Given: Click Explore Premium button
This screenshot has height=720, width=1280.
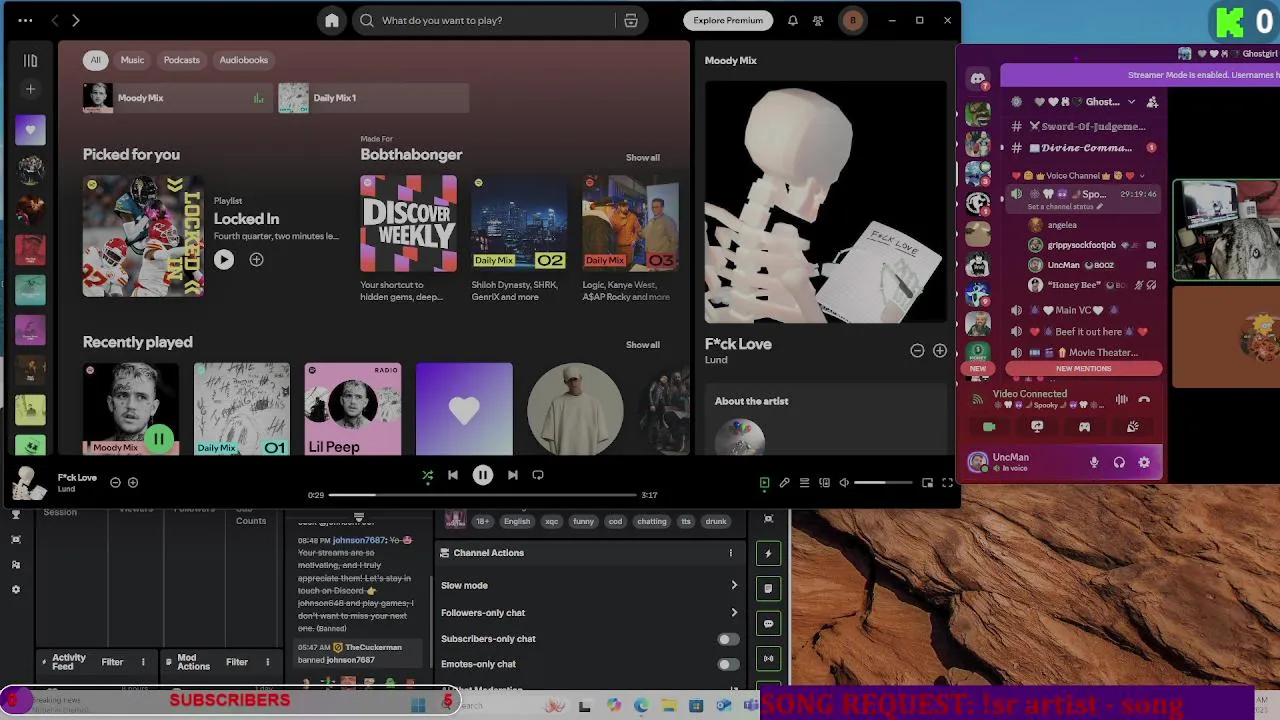Looking at the screenshot, I should click(728, 20).
